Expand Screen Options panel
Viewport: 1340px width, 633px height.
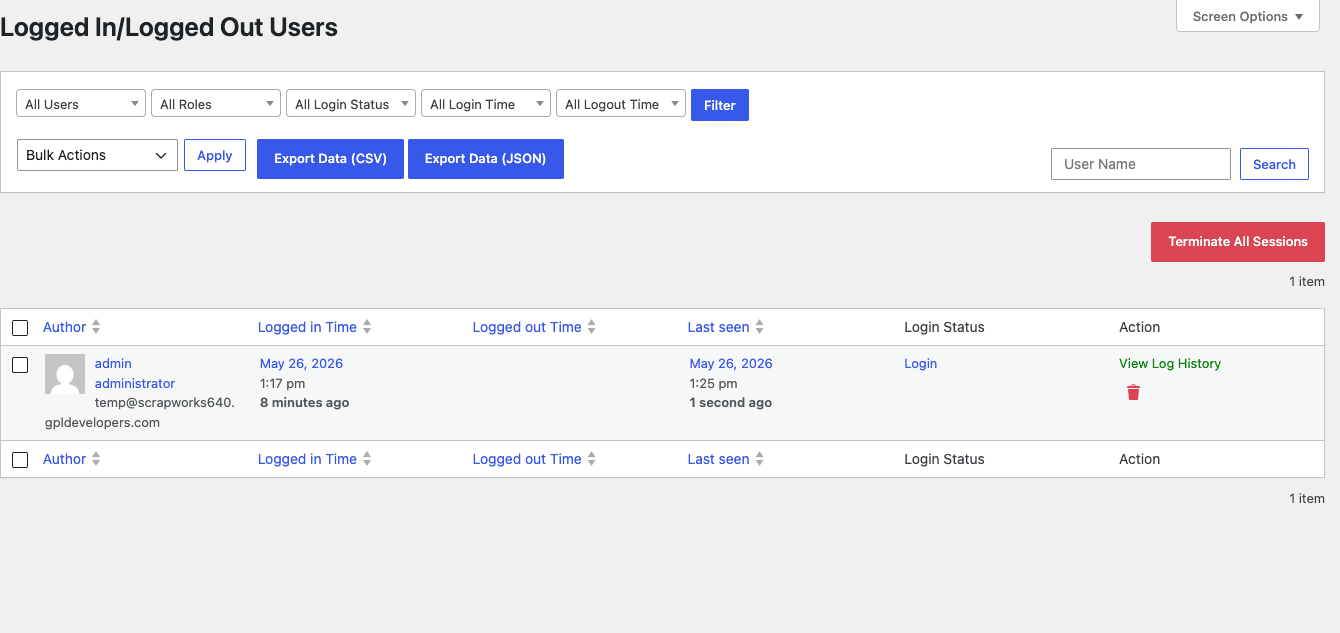[x=1248, y=16]
